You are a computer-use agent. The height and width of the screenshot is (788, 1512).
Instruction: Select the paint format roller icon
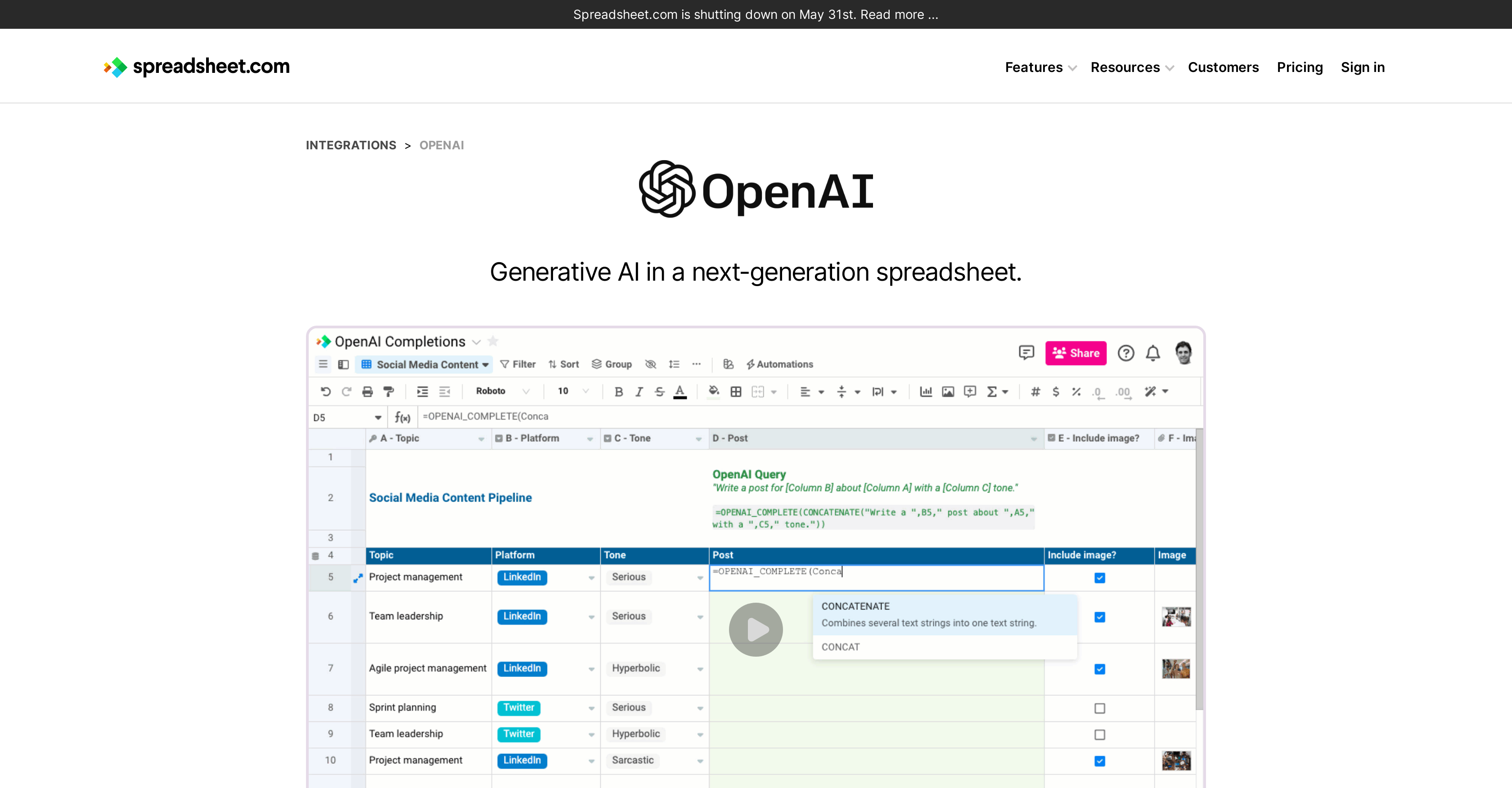pos(388,391)
